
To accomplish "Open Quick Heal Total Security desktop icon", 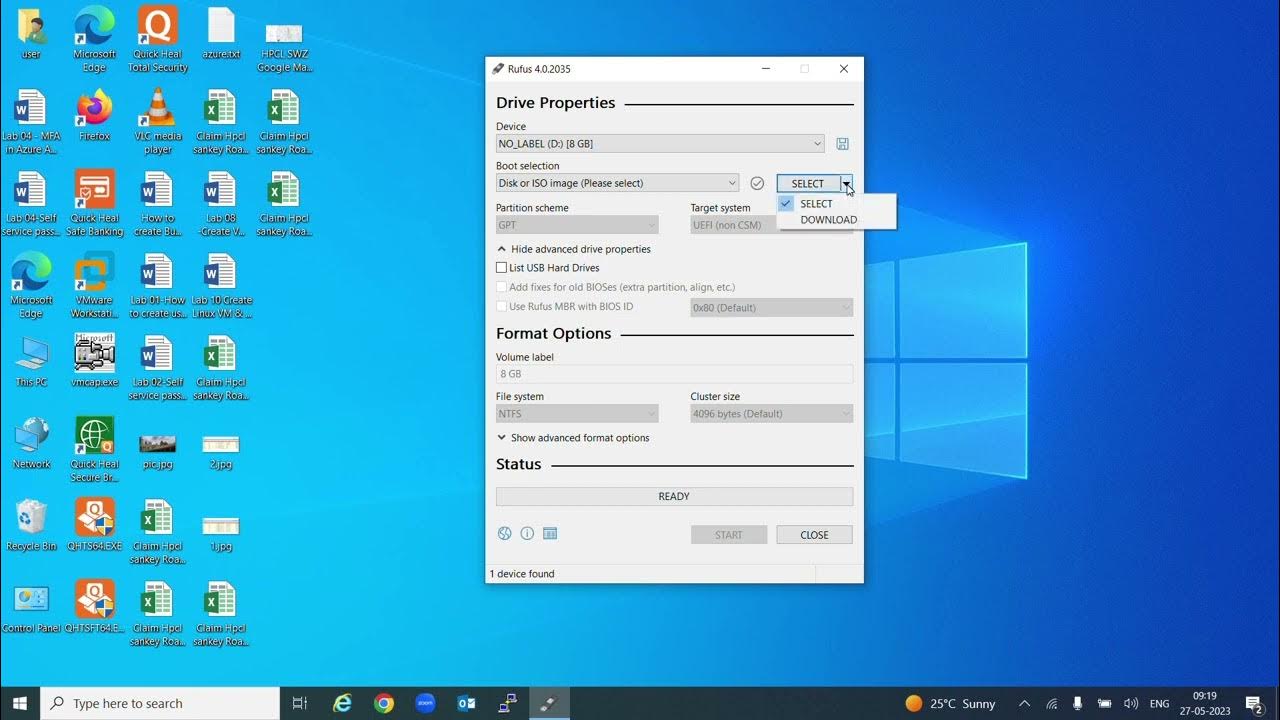I will (x=157, y=40).
